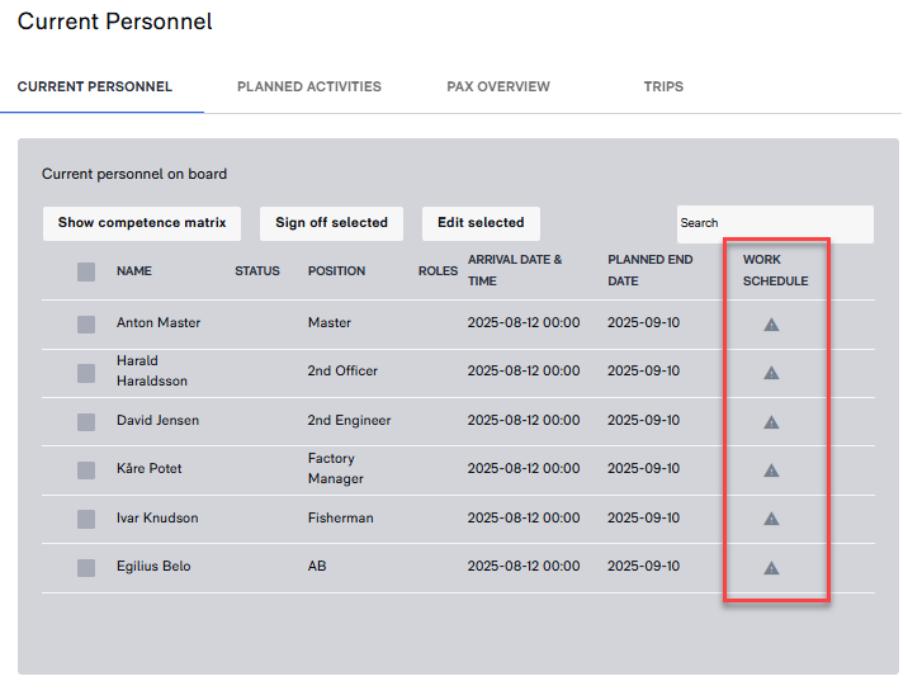Check the David Jensen row checkbox
Screen dimensions: 903x681
pyautogui.click(x=86, y=422)
